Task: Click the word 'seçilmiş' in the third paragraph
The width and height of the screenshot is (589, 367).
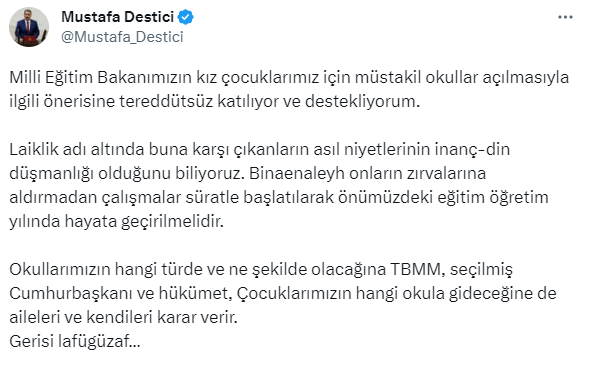Action: pyautogui.click(x=481, y=270)
